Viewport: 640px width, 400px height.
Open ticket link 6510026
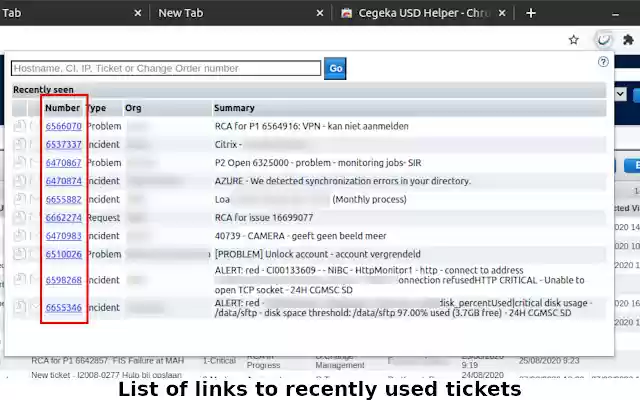click(64, 254)
